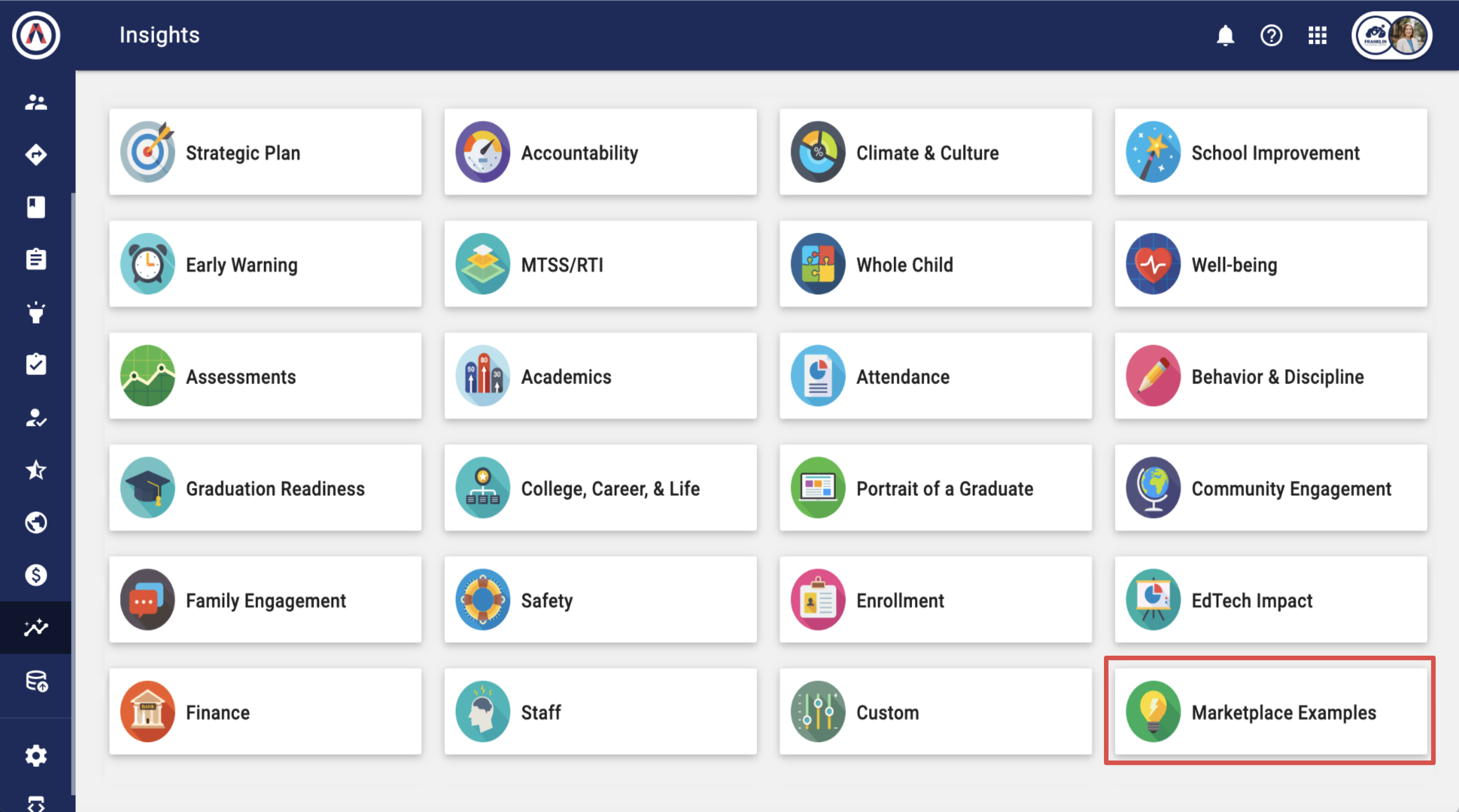Open the School Improvement card
This screenshot has height=812, width=1459.
(1271, 152)
